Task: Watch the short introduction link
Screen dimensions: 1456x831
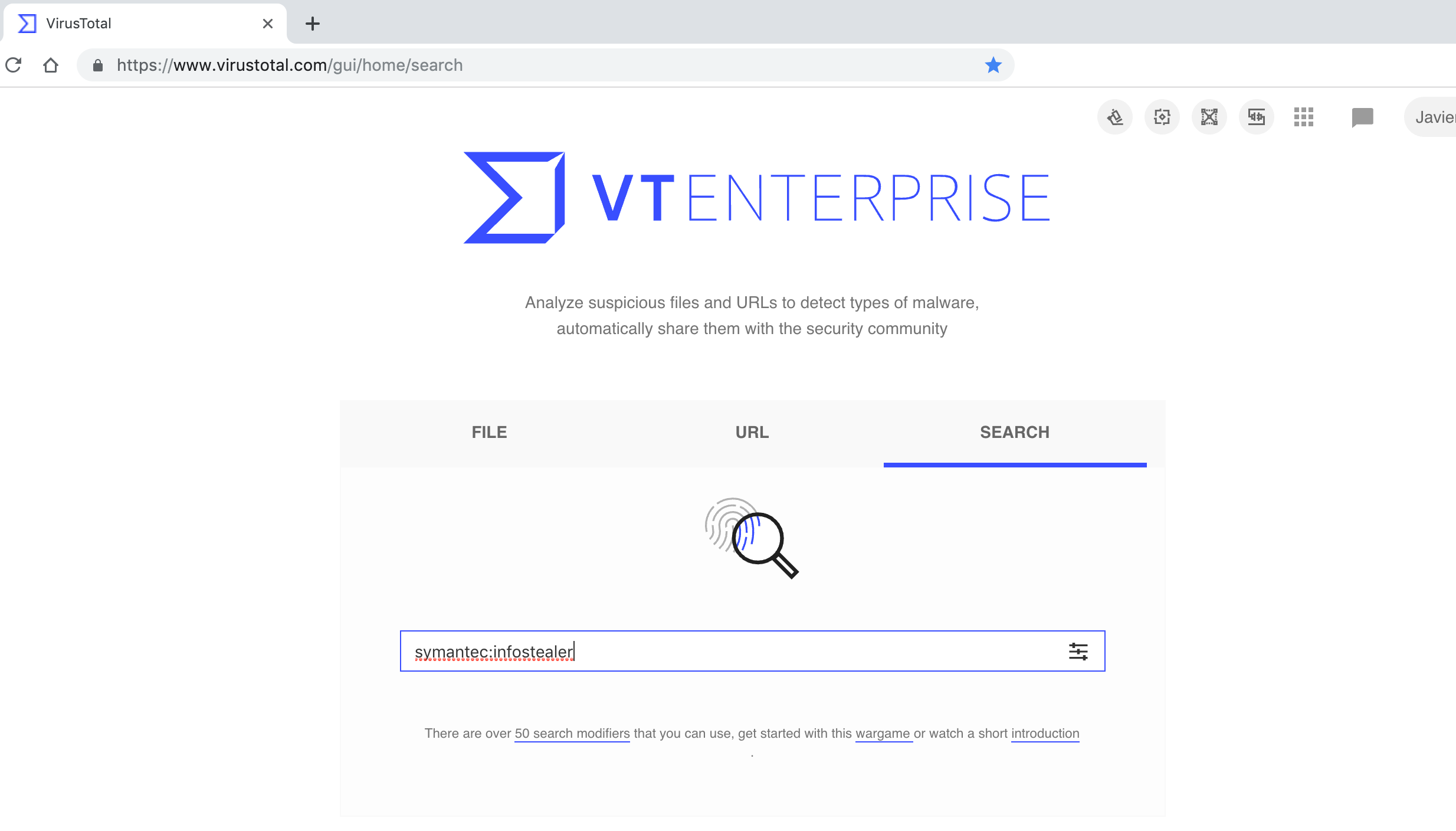Action: pos(1045,733)
